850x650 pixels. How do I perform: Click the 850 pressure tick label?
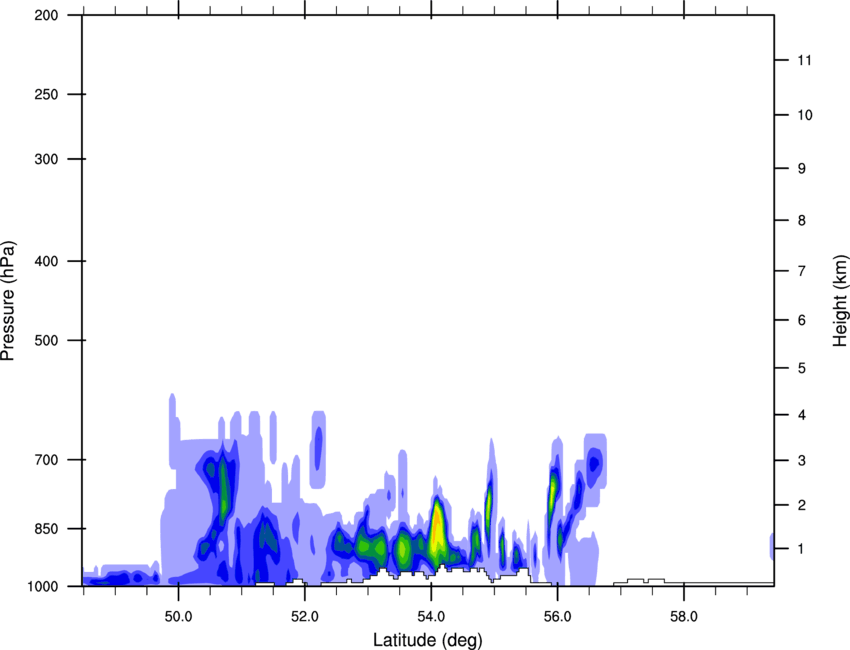[x=46, y=529]
